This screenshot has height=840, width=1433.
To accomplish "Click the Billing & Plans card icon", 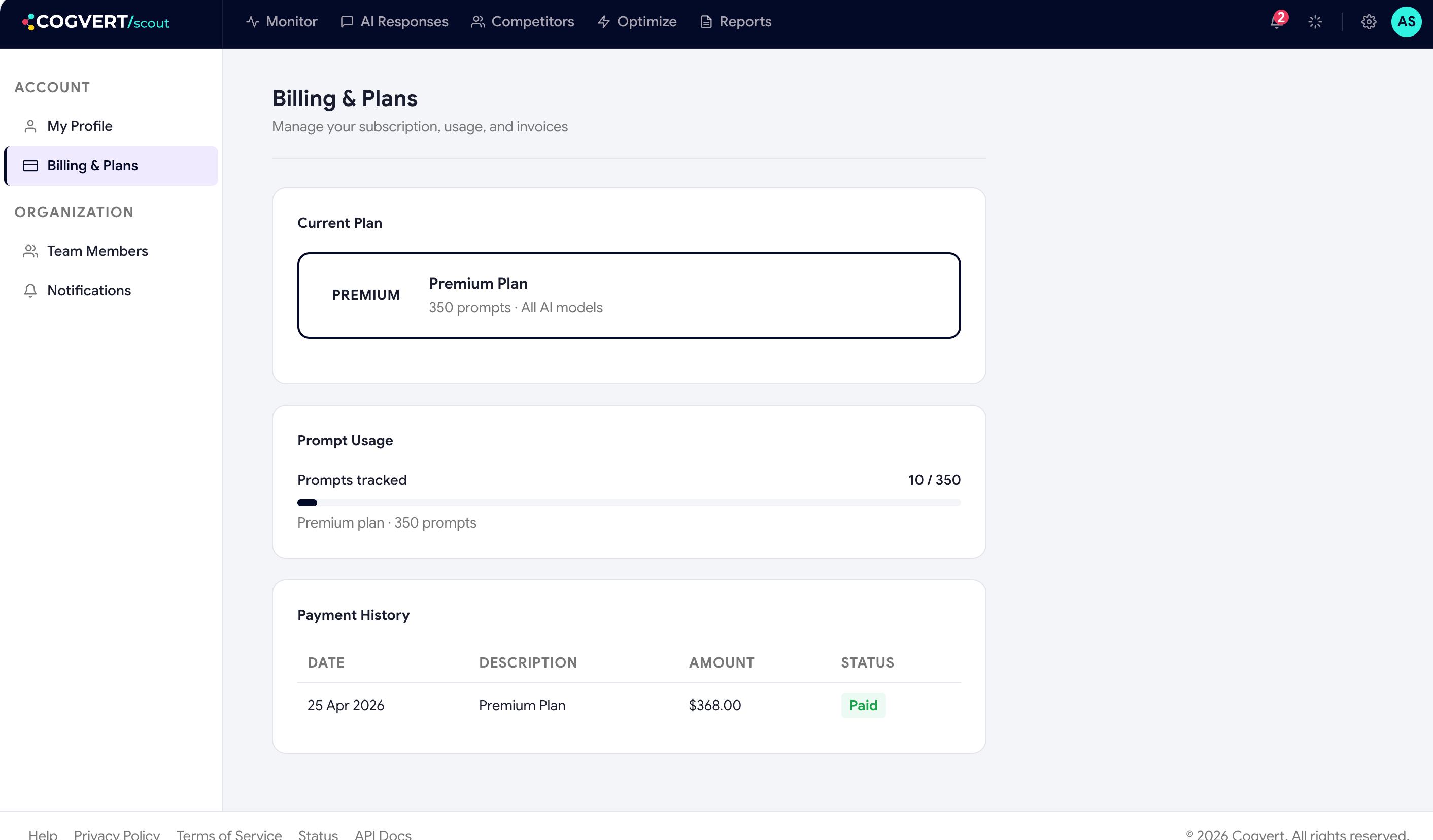I will [x=31, y=166].
